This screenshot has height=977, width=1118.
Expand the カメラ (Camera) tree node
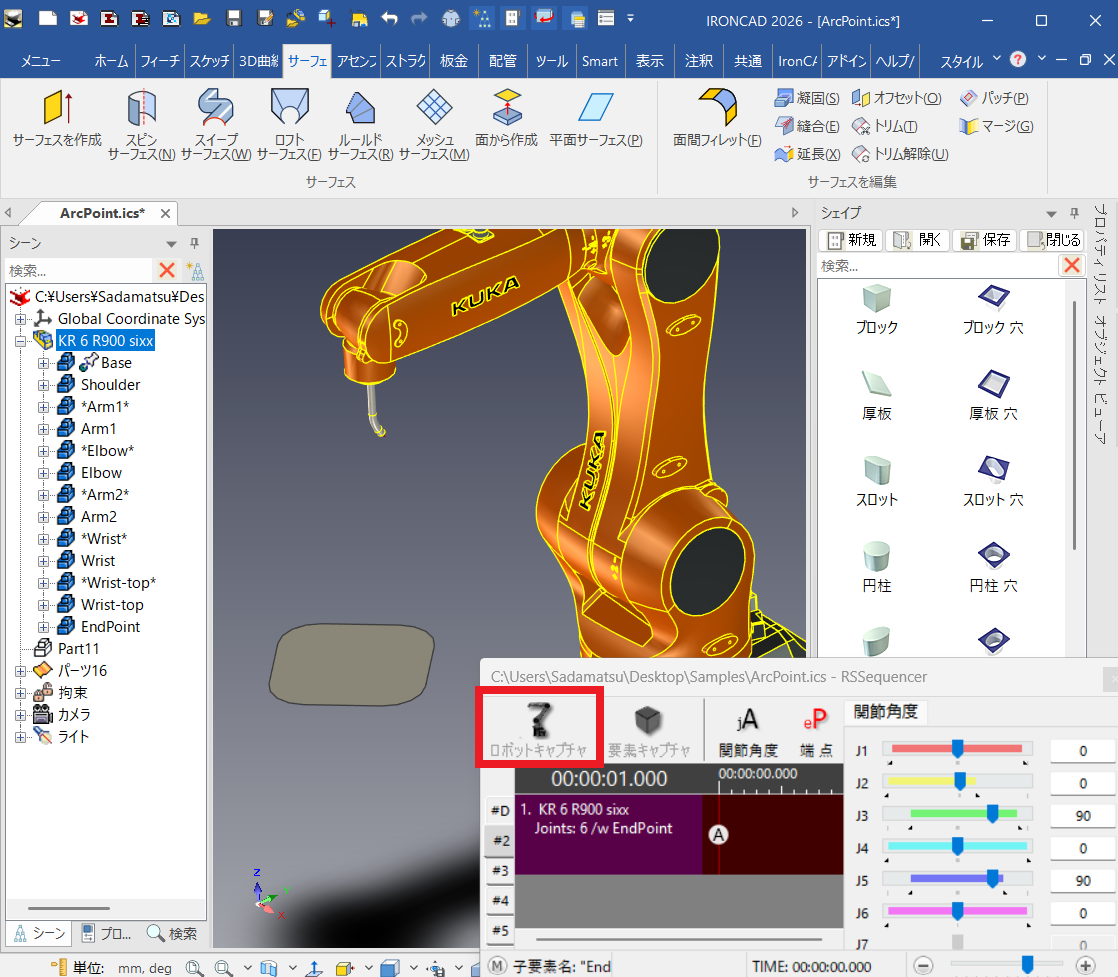click(21, 715)
